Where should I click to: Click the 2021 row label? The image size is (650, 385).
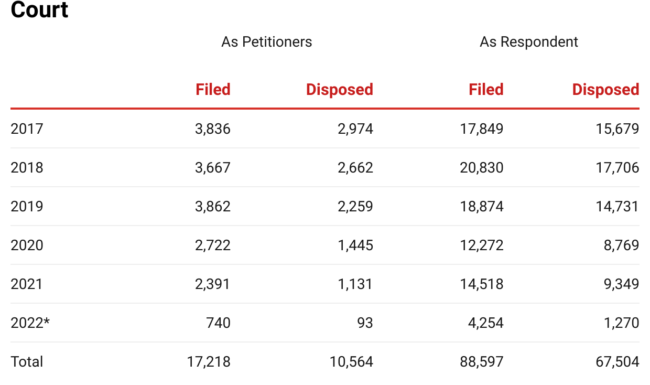(27, 284)
